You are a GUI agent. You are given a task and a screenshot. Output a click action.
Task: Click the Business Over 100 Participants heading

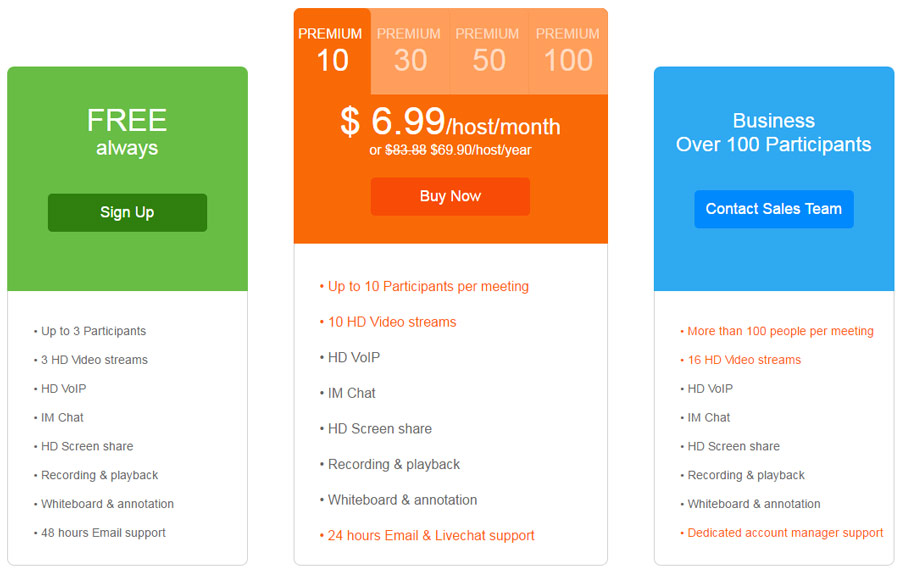(773, 133)
